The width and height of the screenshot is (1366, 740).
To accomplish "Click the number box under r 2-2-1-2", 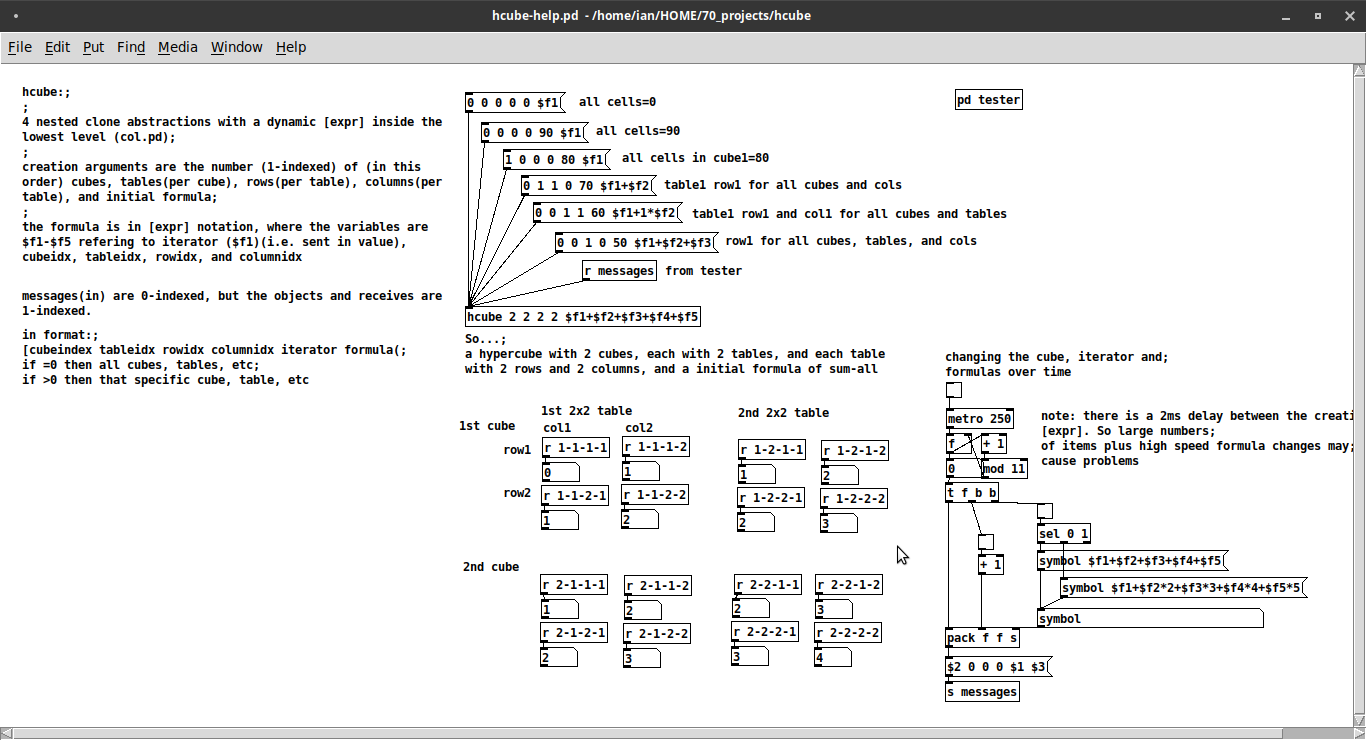I will pyautogui.click(x=834, y=609).
